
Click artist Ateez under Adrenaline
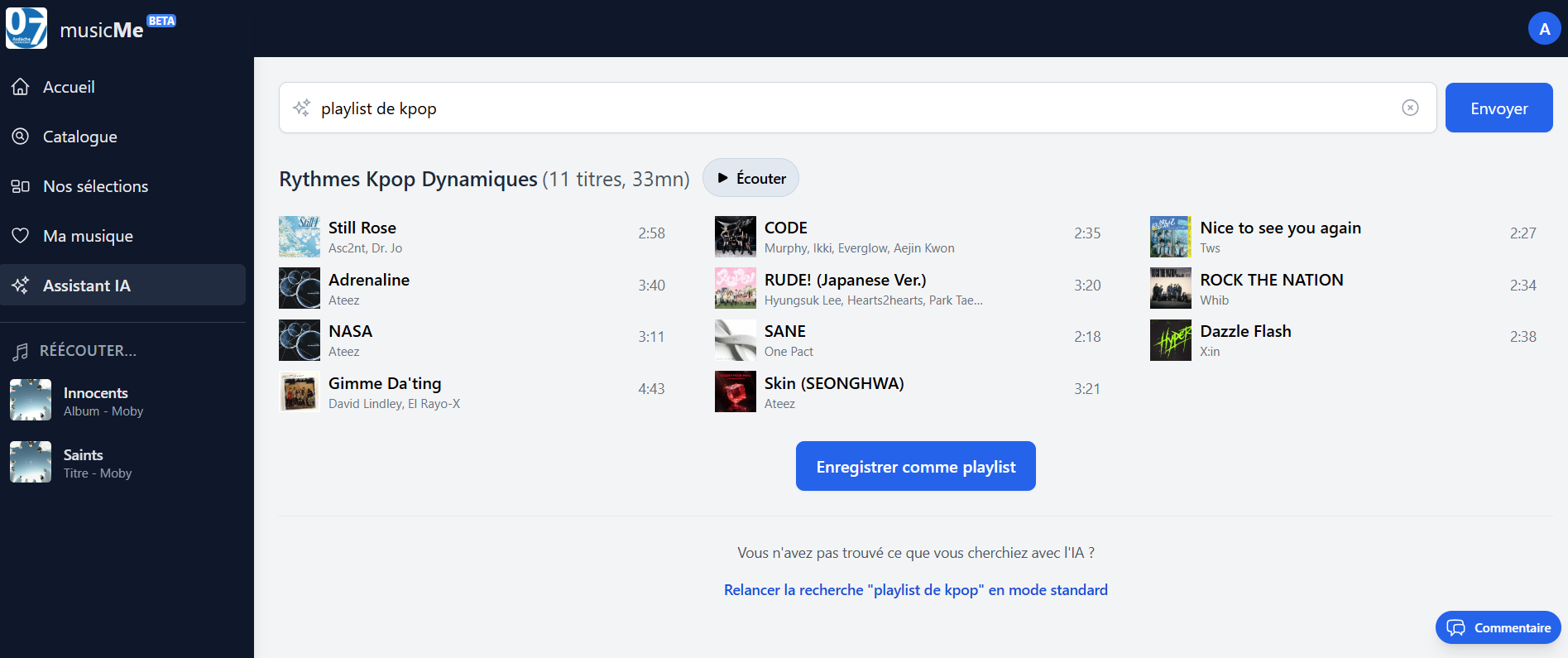344,300
